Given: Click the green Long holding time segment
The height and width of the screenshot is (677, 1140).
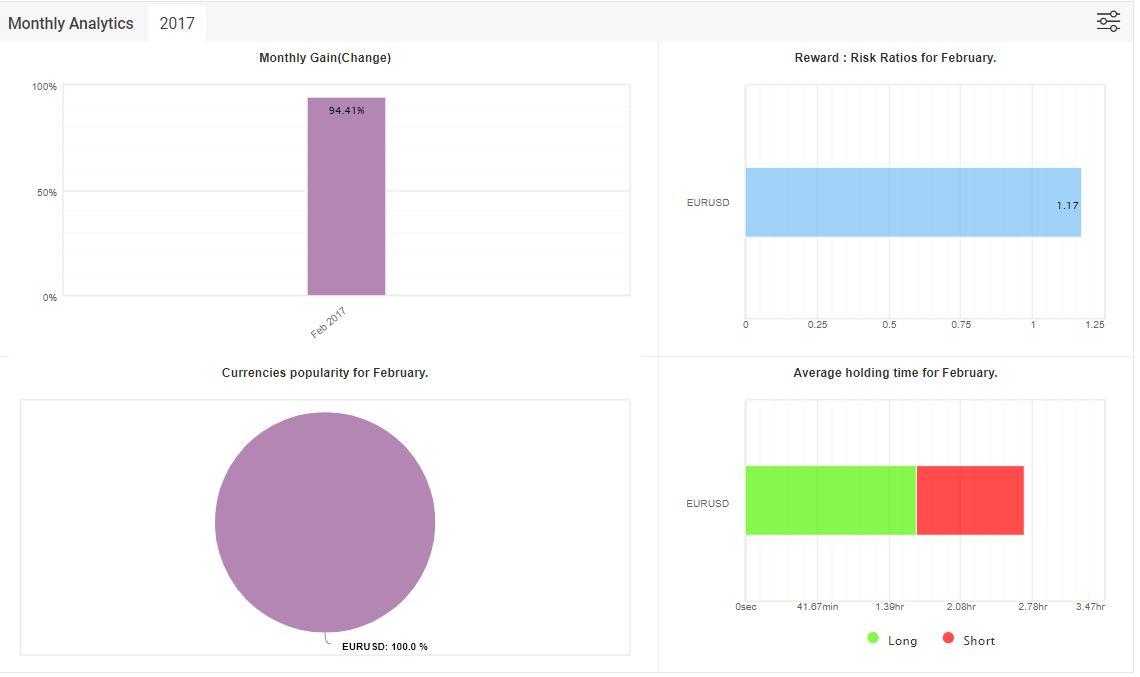Looking at the screenshot, I should 830,500.
